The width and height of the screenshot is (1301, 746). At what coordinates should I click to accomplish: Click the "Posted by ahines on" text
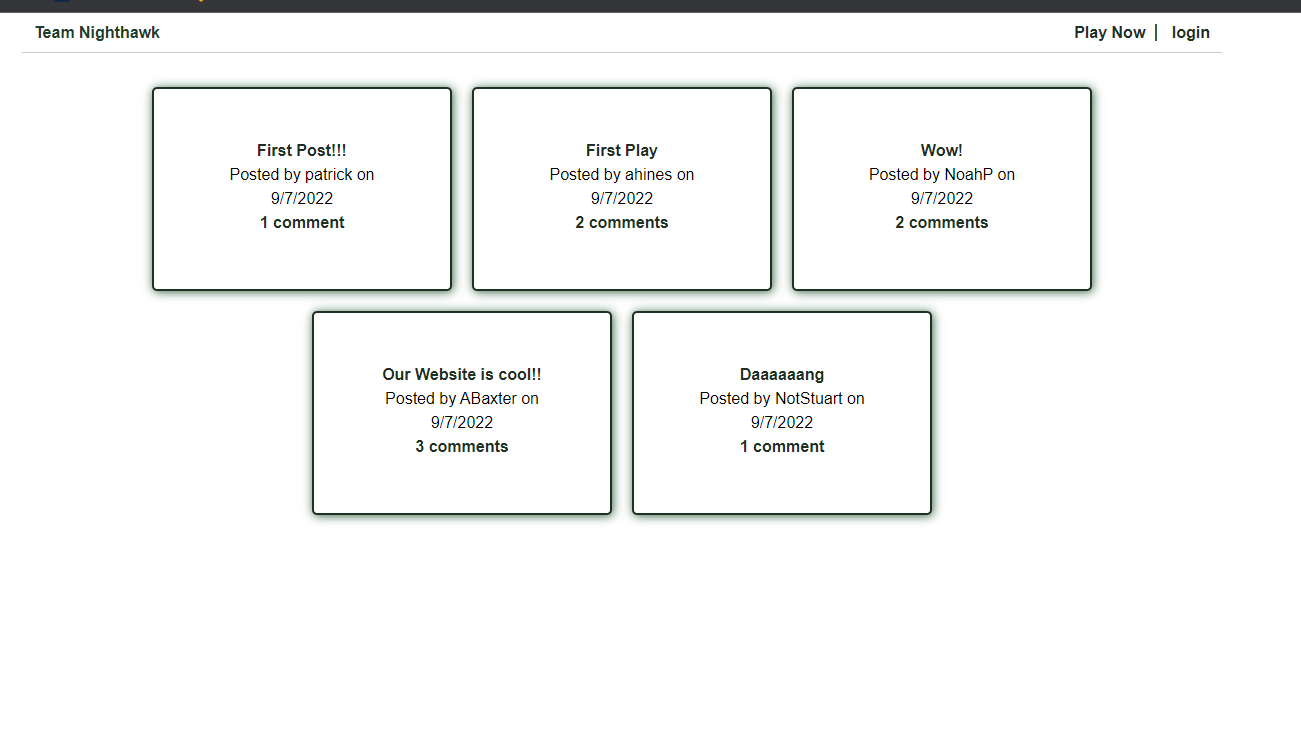(621, 174)
